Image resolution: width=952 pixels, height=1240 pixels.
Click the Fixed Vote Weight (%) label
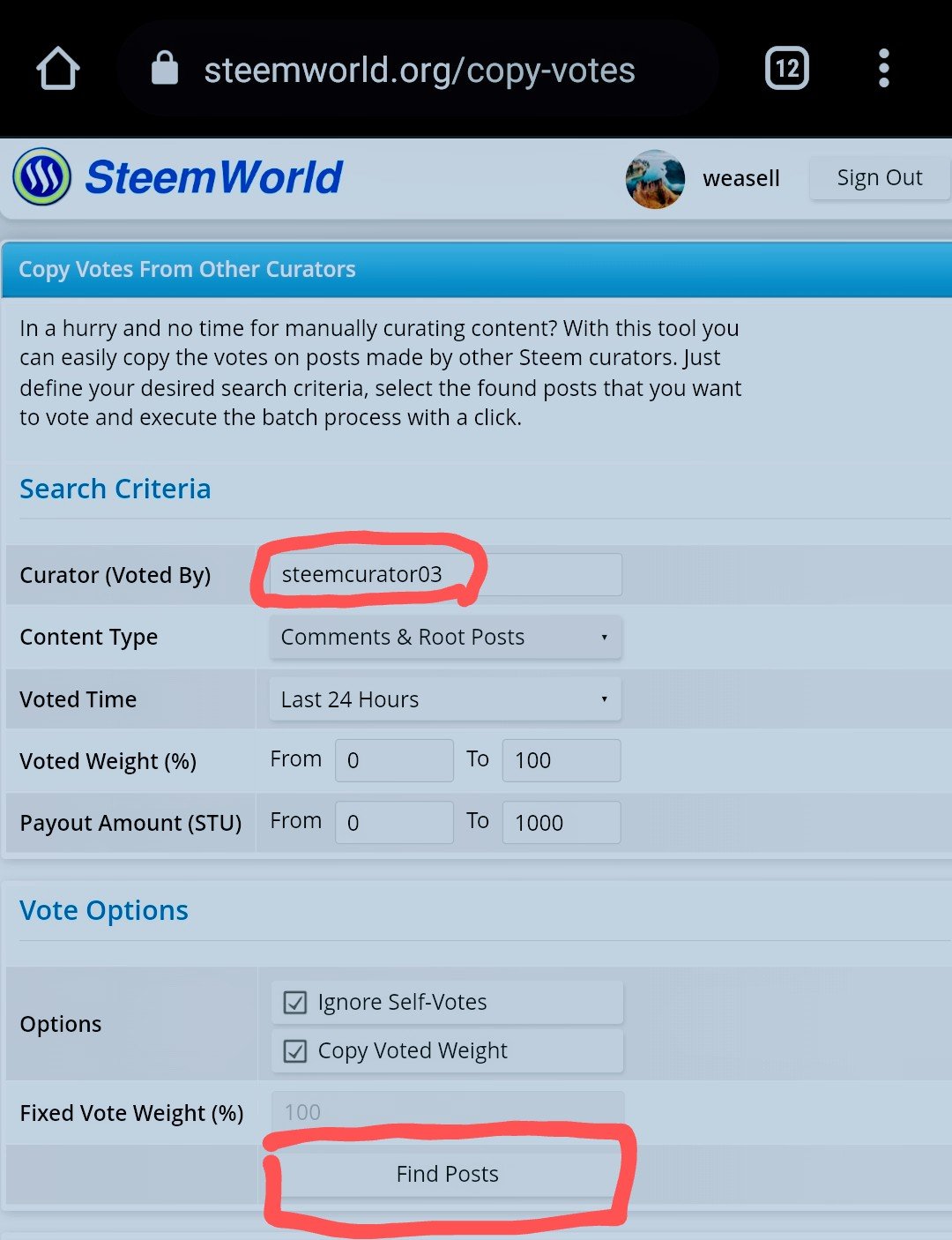[132, 1113]
